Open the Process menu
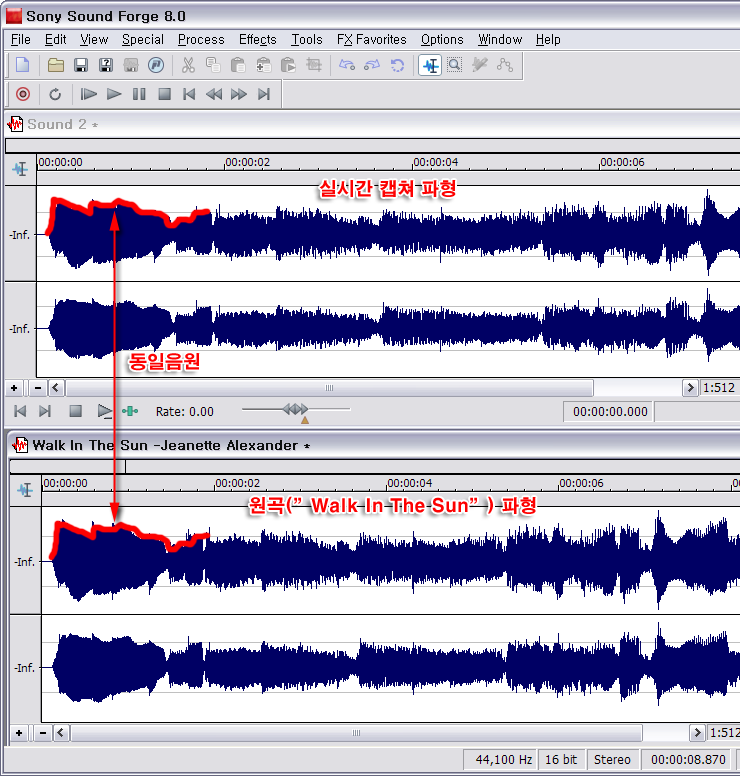Image resolution: width=740 pixels, height=776 pixels. [201, 40]
